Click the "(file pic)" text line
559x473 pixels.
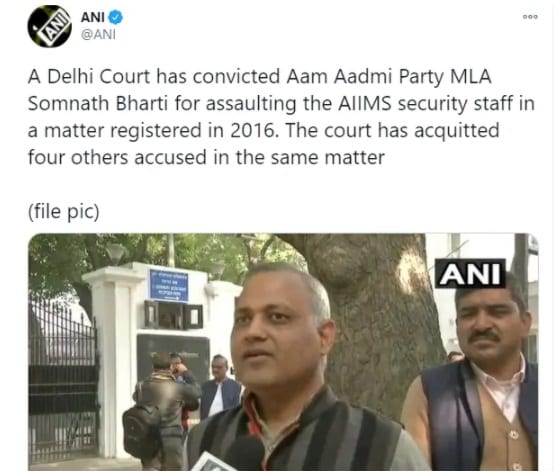[63, 211]
